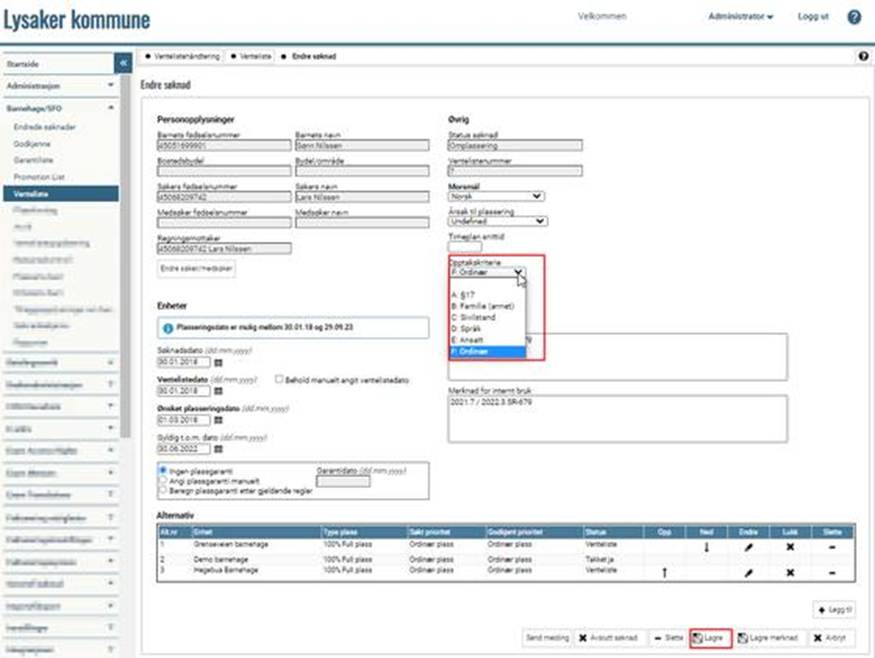Collapse the left sidebar with the double-chevron icon
The width and height of the screenshot is (875, 658).
(124, 63)
